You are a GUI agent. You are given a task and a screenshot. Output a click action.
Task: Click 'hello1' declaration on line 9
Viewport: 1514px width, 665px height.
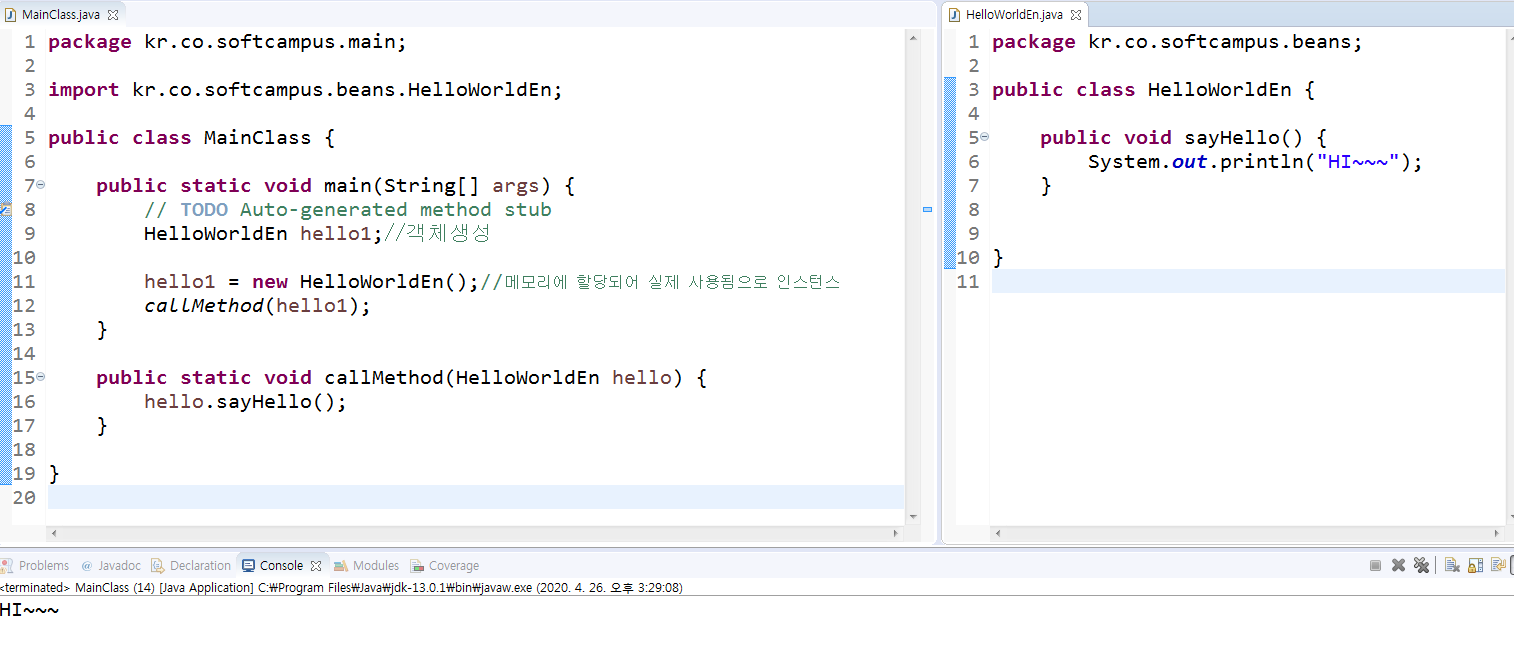click(x=336, y=234)
